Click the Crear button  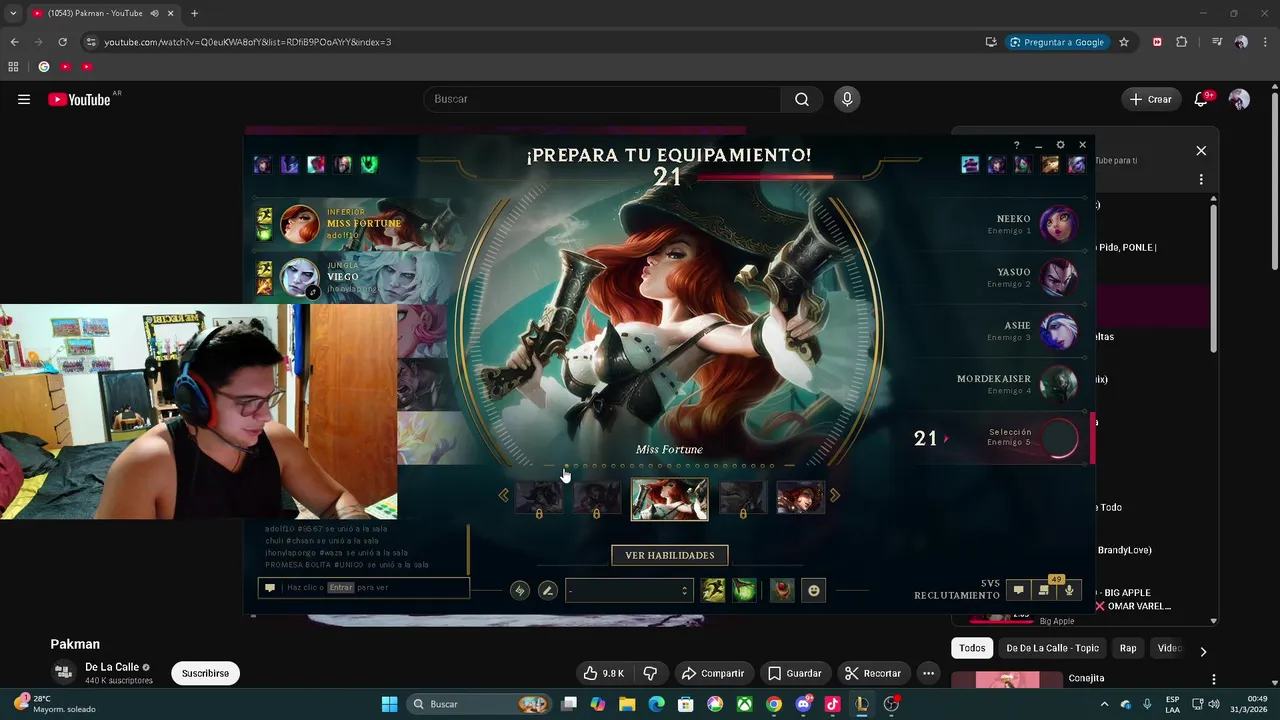click(x=1151, y=99)
